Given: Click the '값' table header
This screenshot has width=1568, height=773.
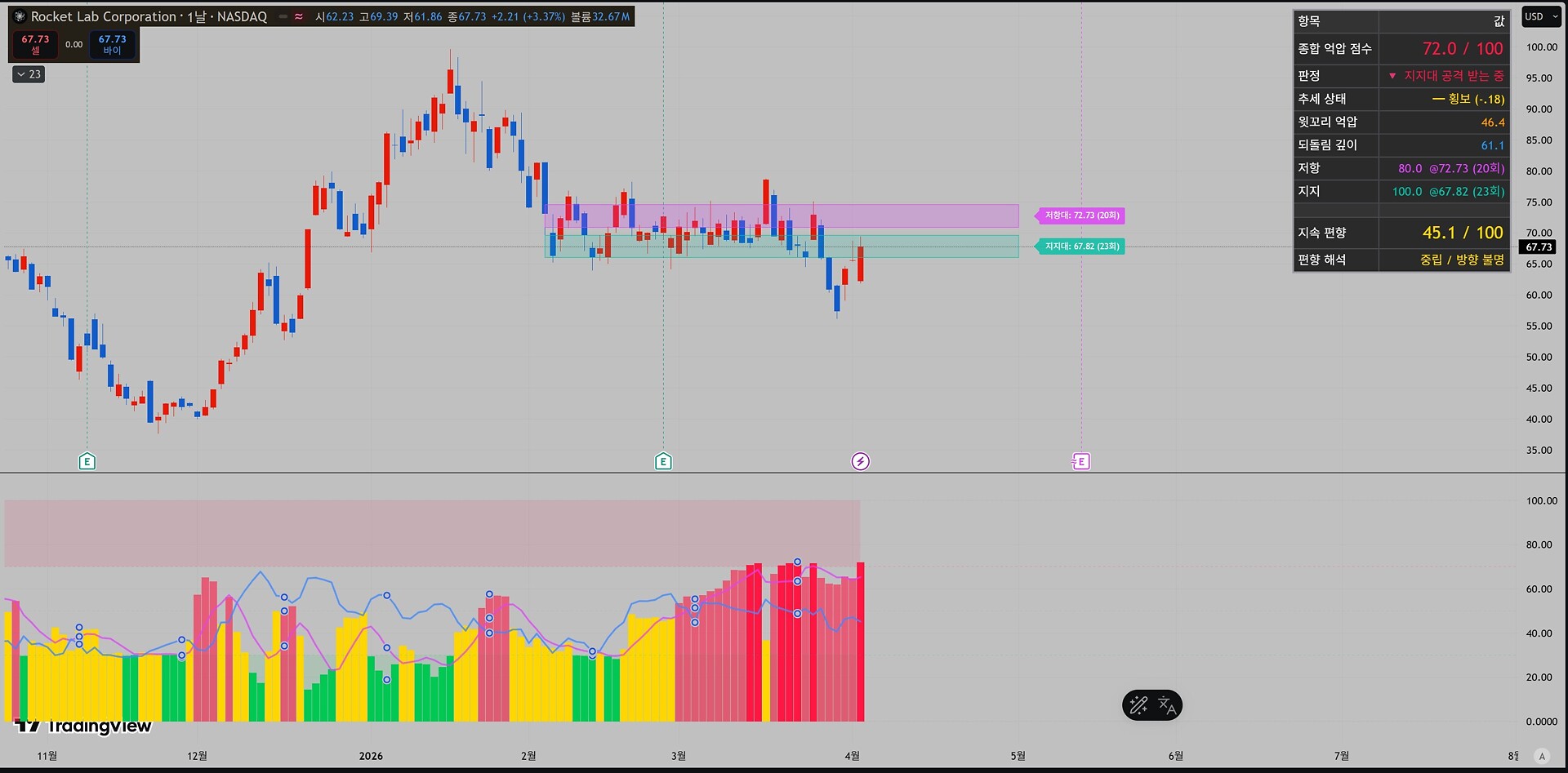Looking at the screenshot, I should tap(1499, 21).
